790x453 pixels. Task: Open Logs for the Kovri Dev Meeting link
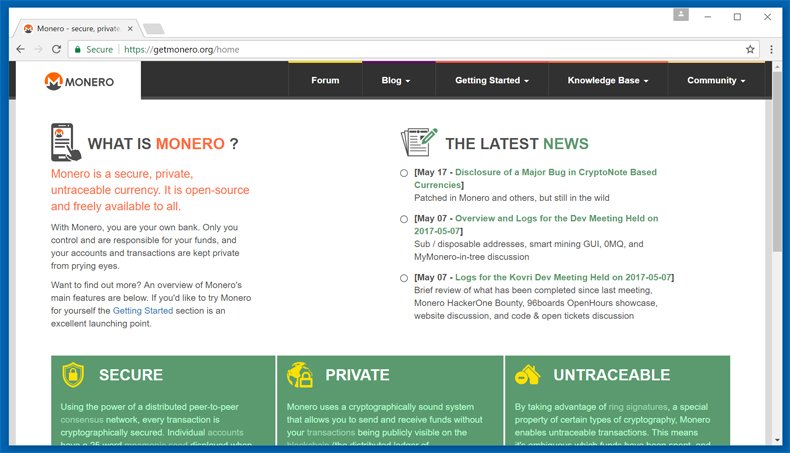[563, 277]
